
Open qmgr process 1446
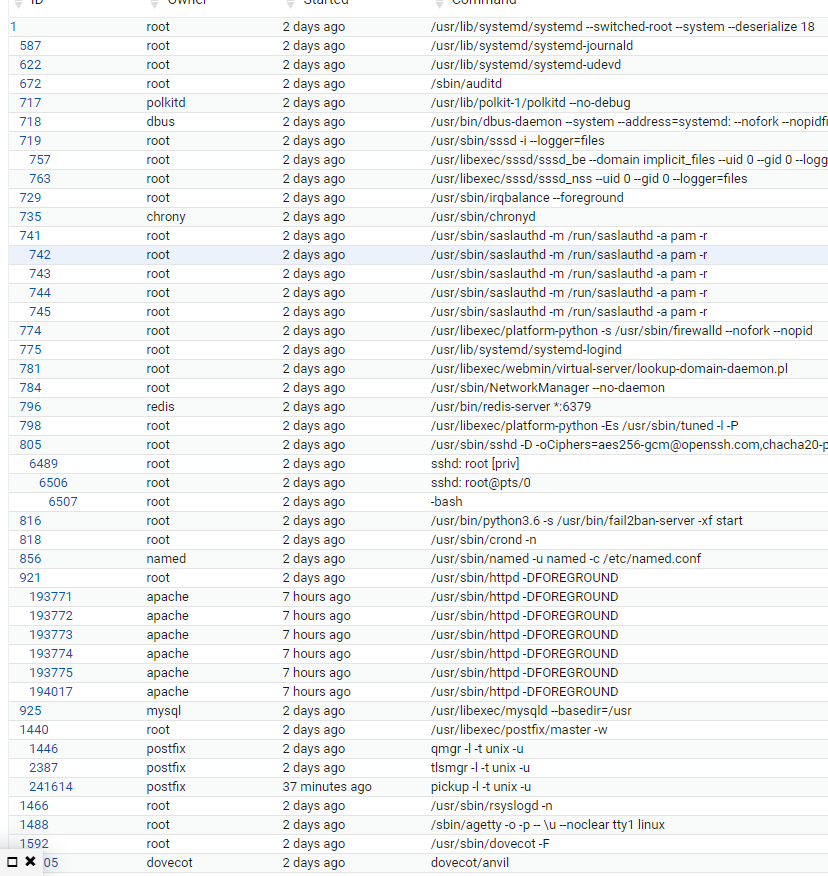click(x=44, y=749)
